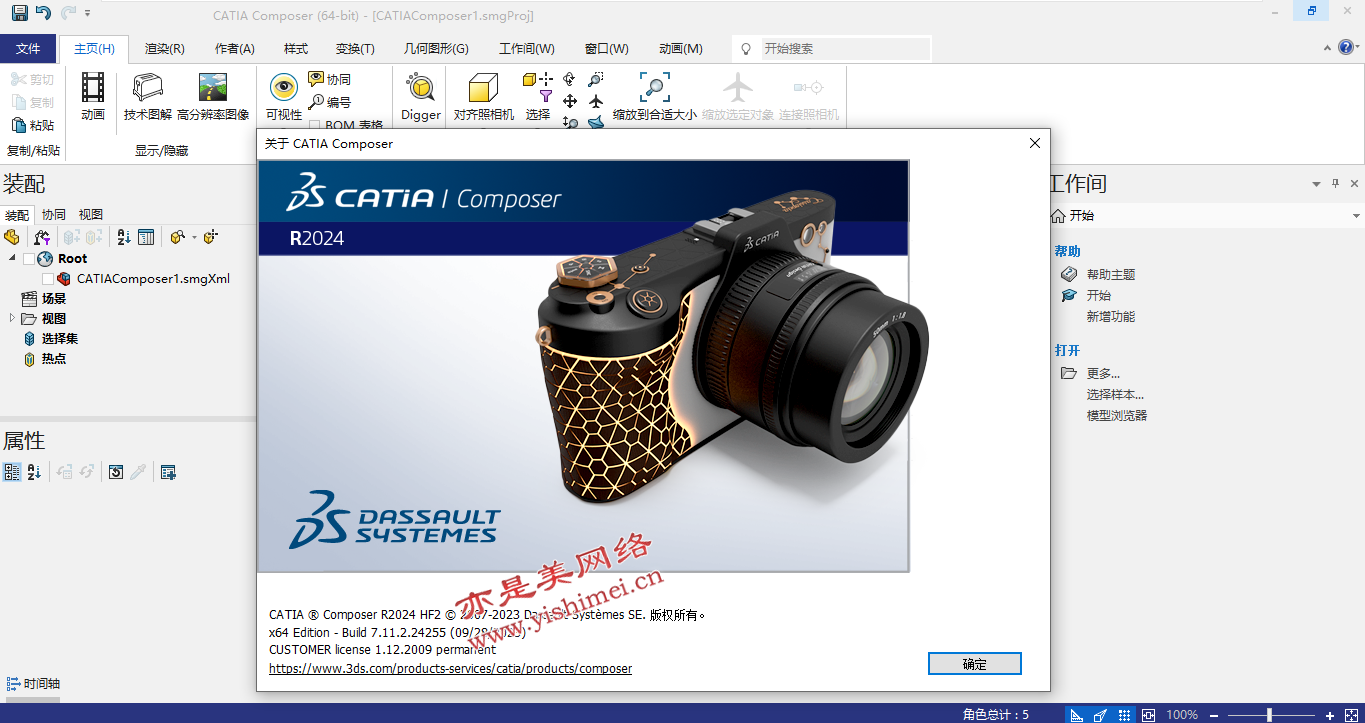Click the add property table icon
This screenshot has height=723, width=1365.
168,472
